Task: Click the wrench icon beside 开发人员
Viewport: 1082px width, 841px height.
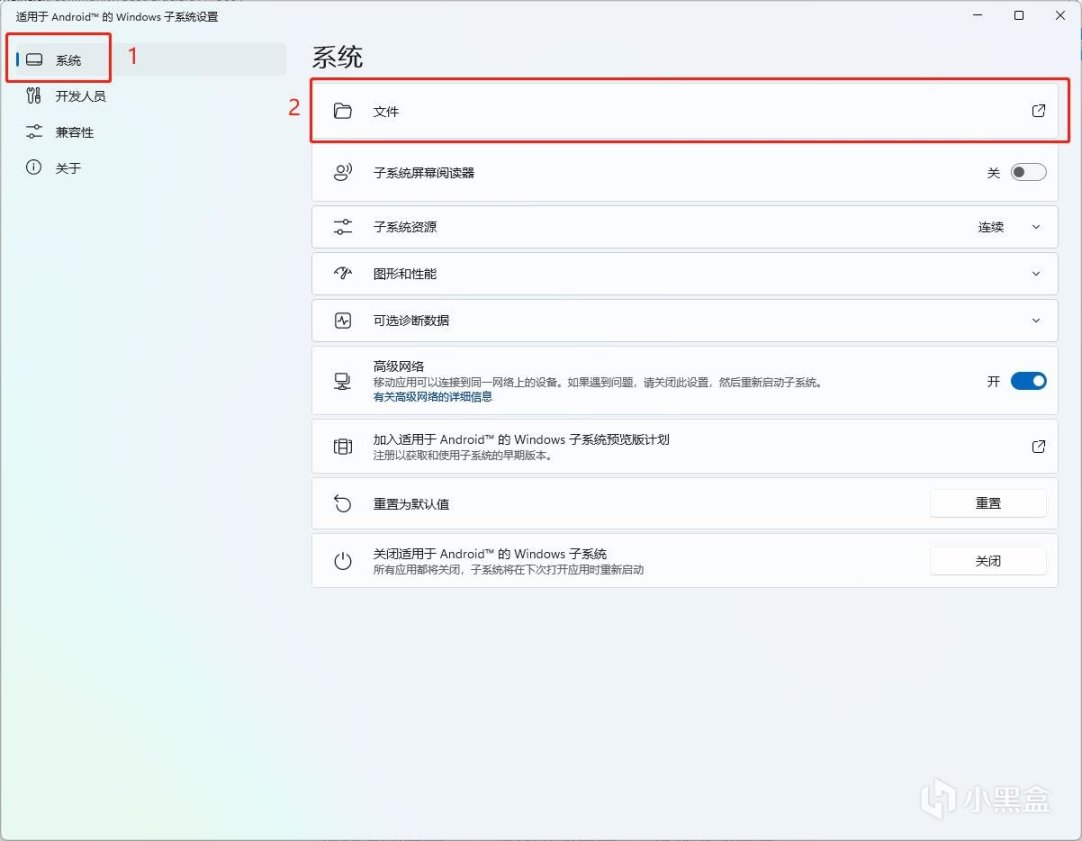Action: 33,95
